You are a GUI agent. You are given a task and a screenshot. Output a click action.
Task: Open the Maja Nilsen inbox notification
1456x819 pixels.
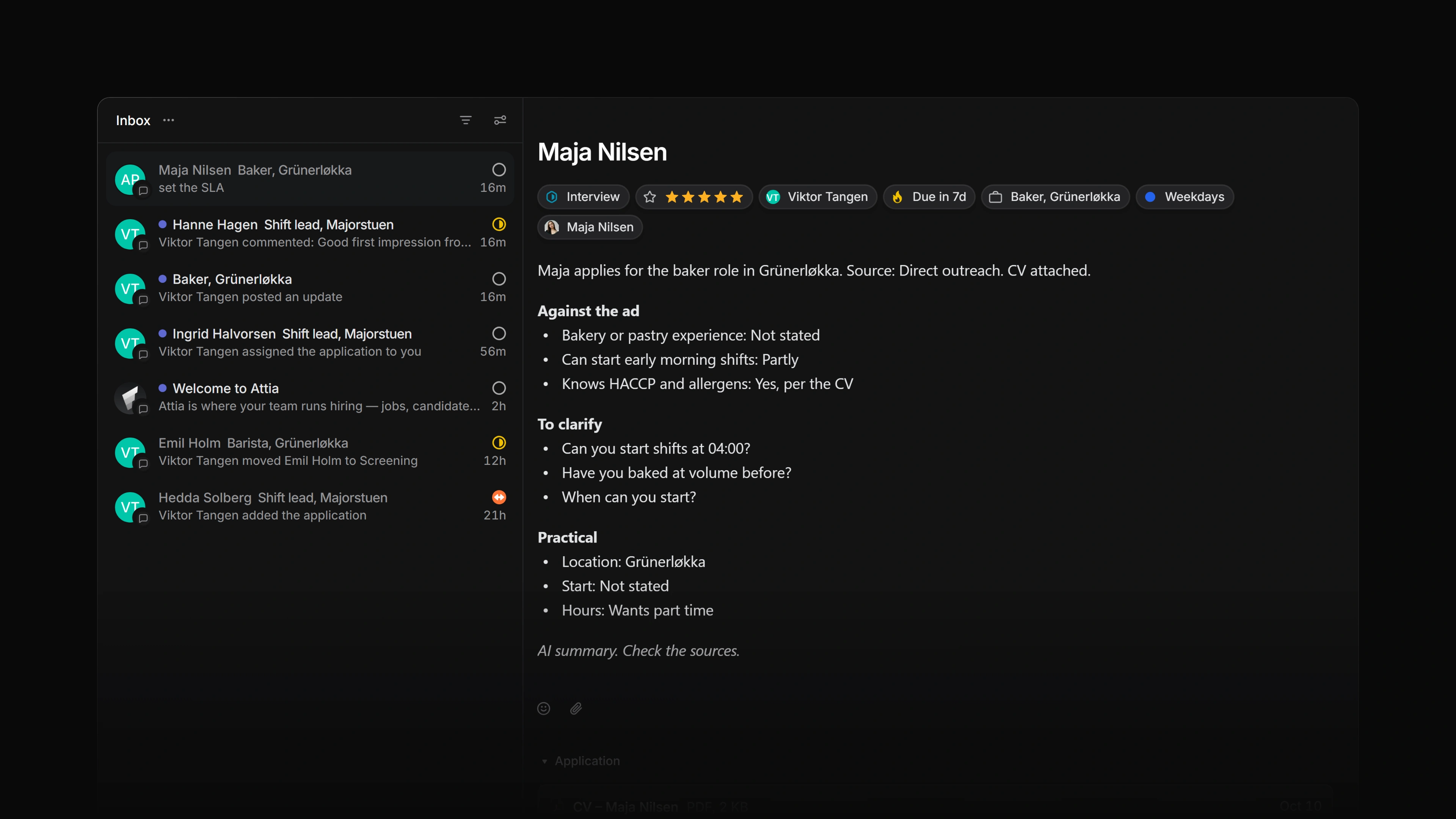(310, 179)
